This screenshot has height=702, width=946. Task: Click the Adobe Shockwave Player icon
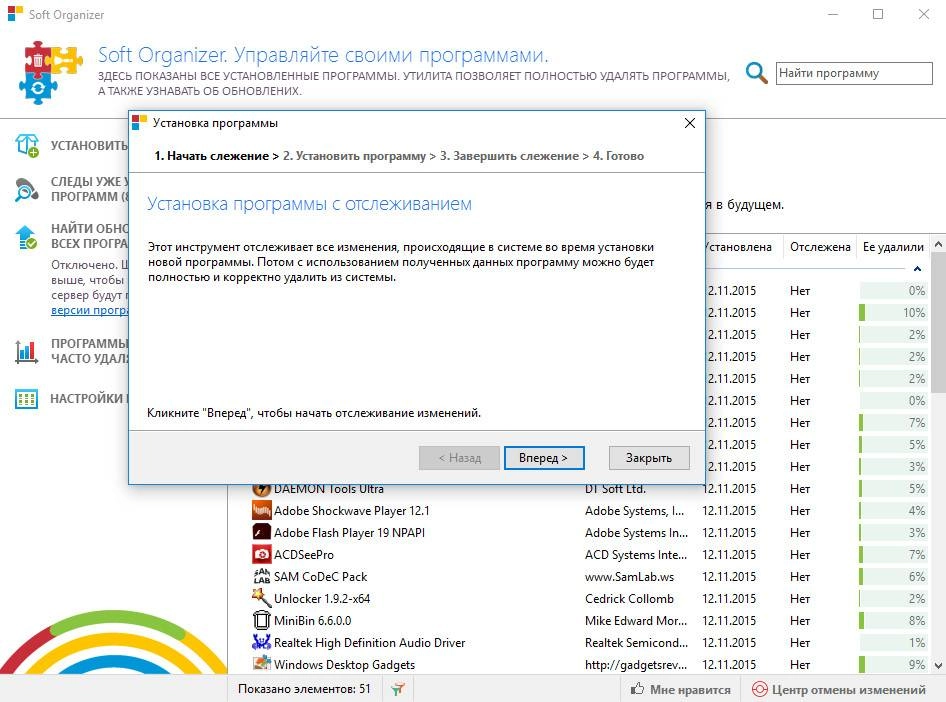(261, 511)
